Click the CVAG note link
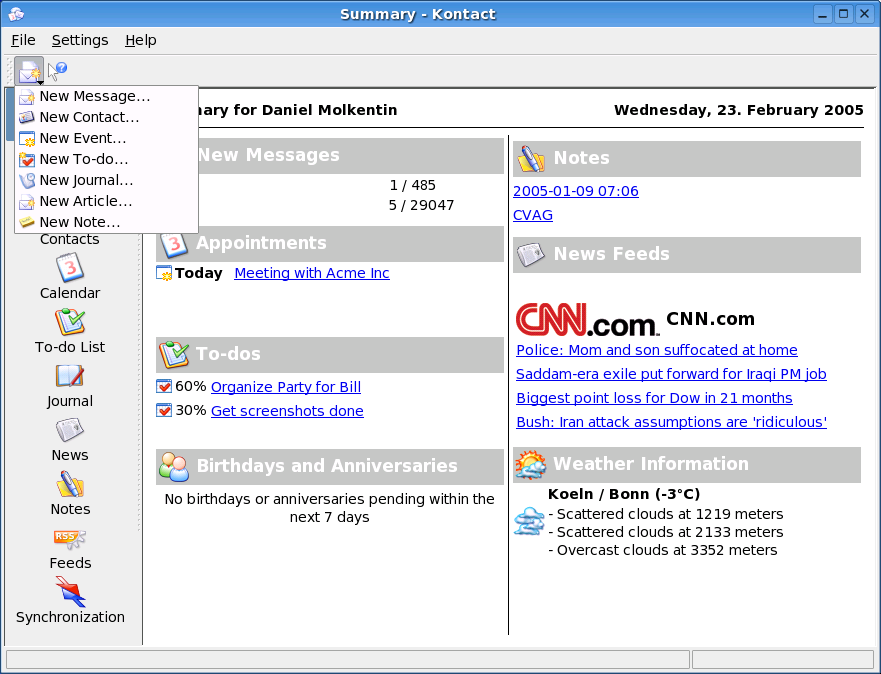881x674 pixels. coord(532,215)
